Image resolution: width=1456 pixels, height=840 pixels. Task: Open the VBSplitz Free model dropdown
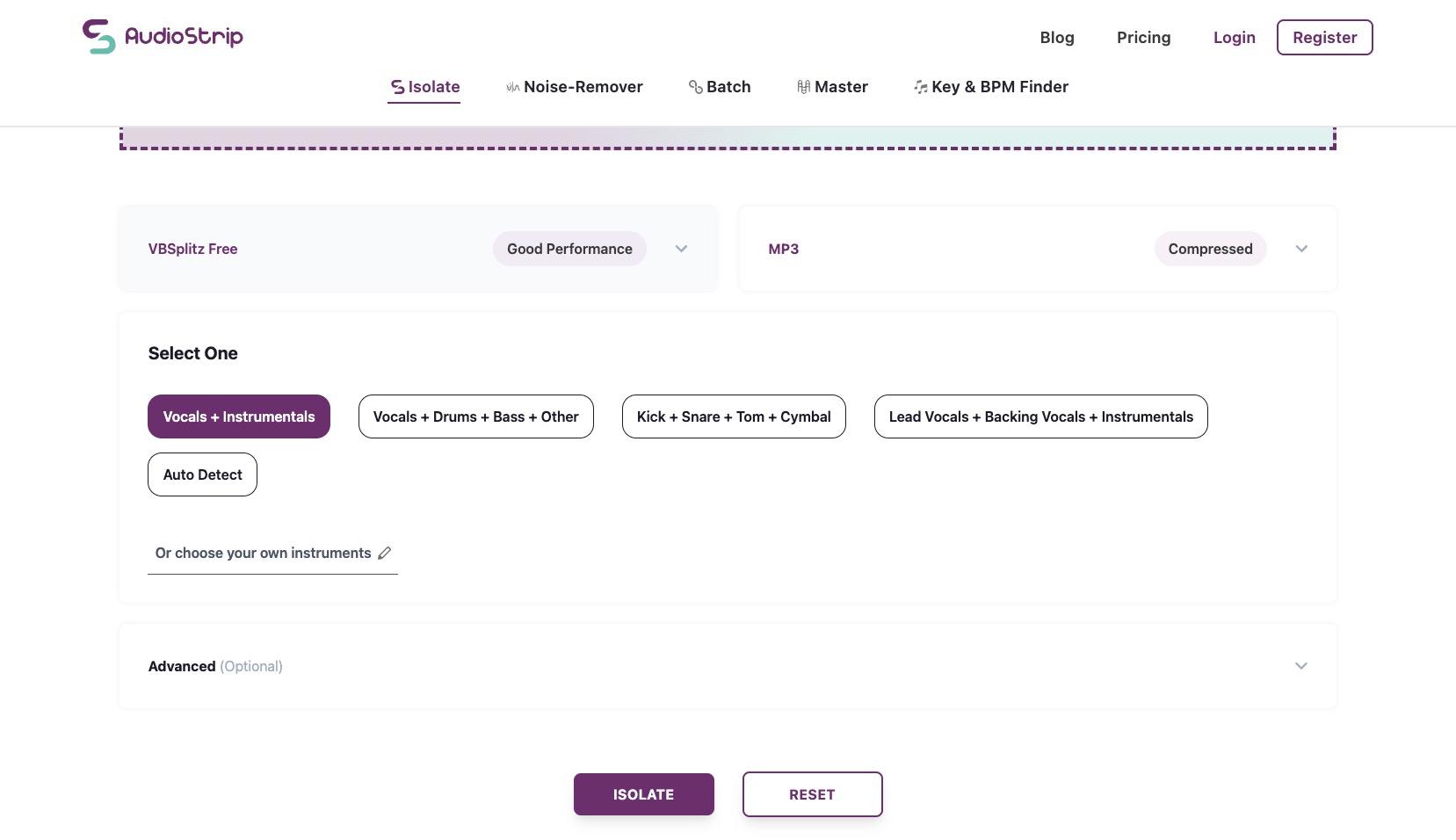681,249
